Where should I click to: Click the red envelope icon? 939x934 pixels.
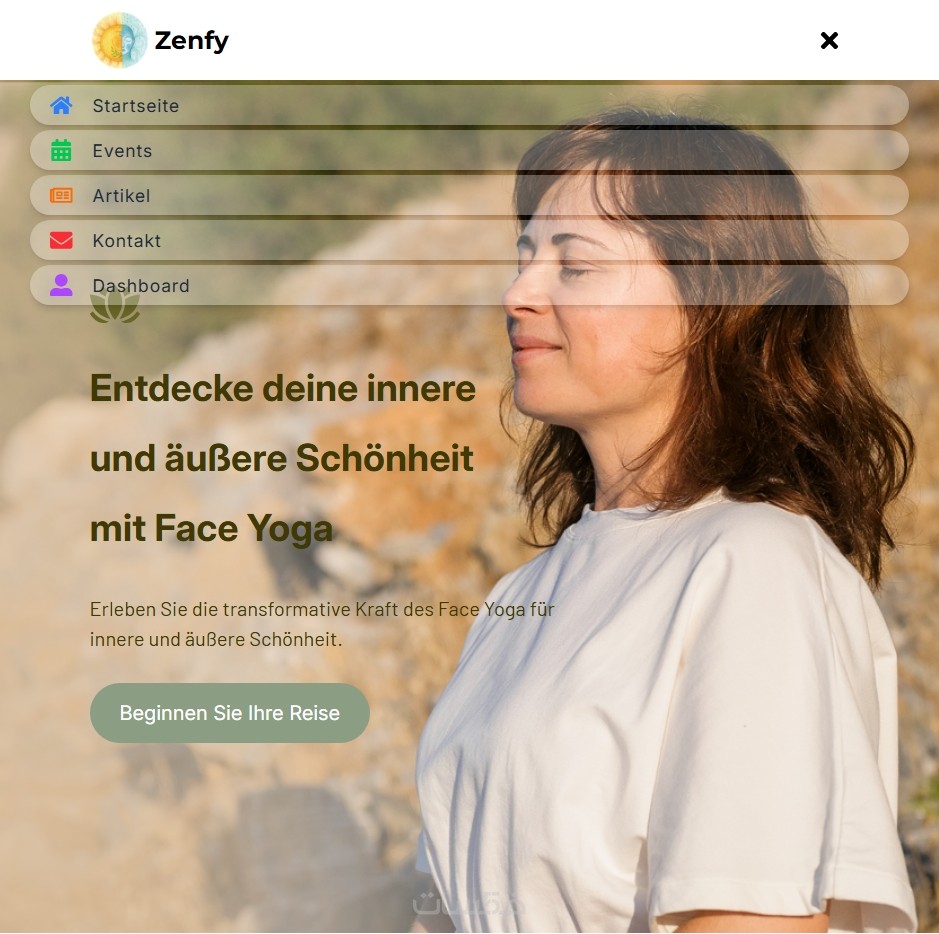61,240
